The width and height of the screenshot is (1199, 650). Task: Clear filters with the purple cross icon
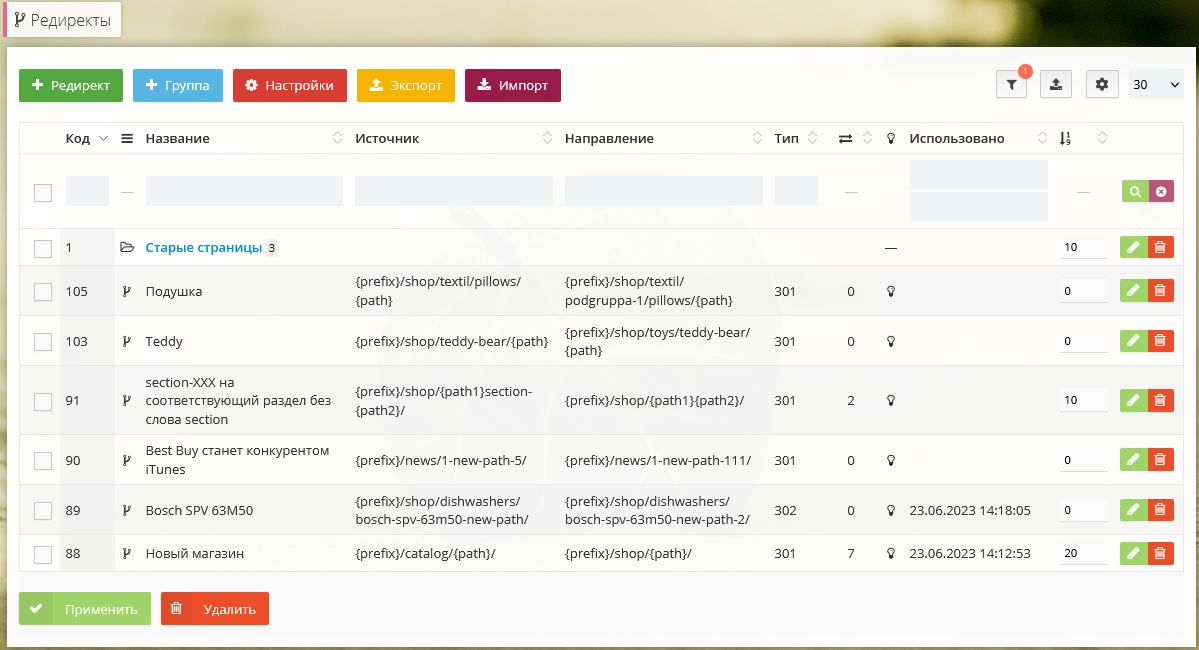click(1161, 191)
